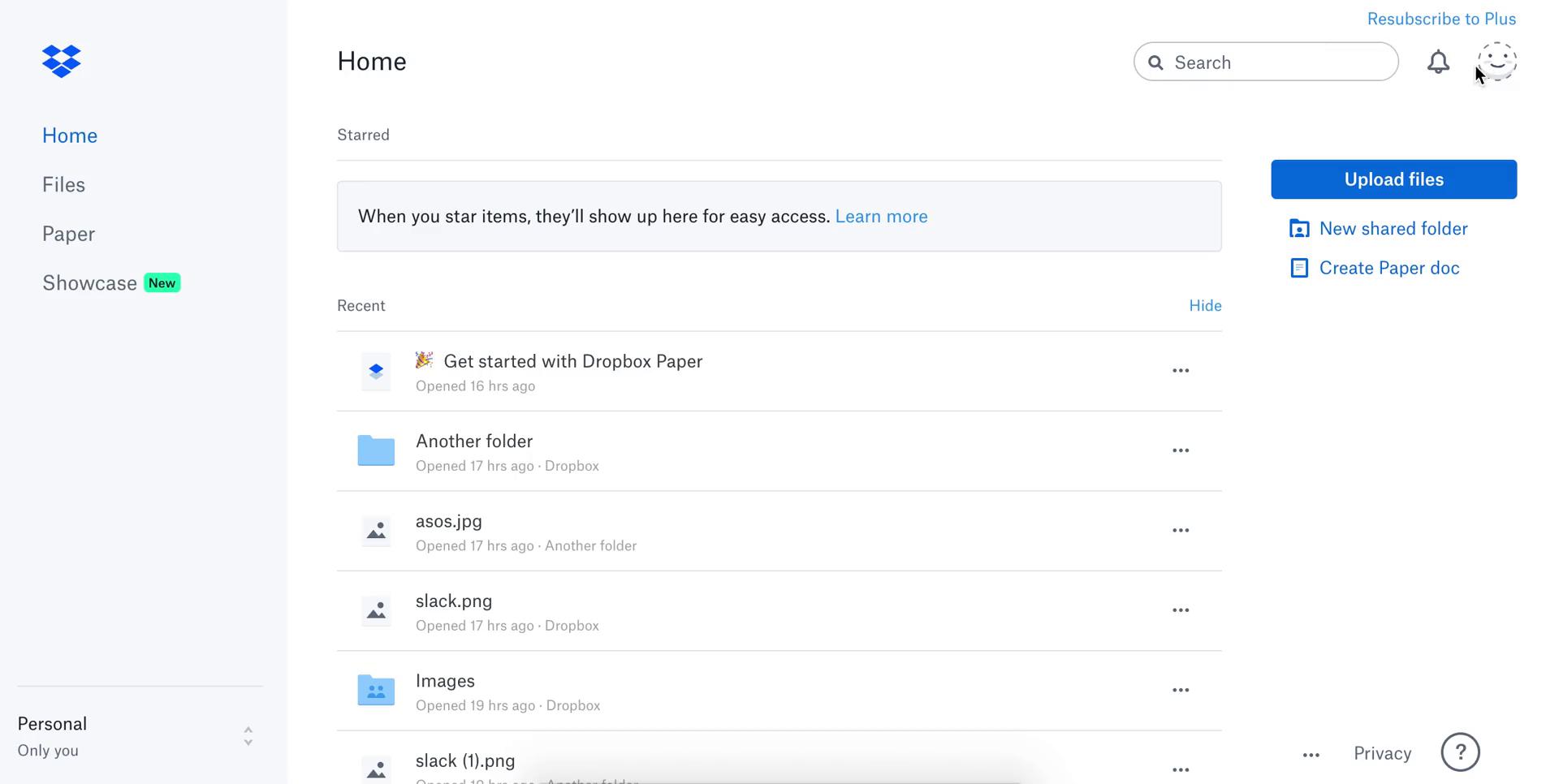Screen dimensions: 1559x784
Task: Open more options for Another folder
Action: click(1181, 450)
